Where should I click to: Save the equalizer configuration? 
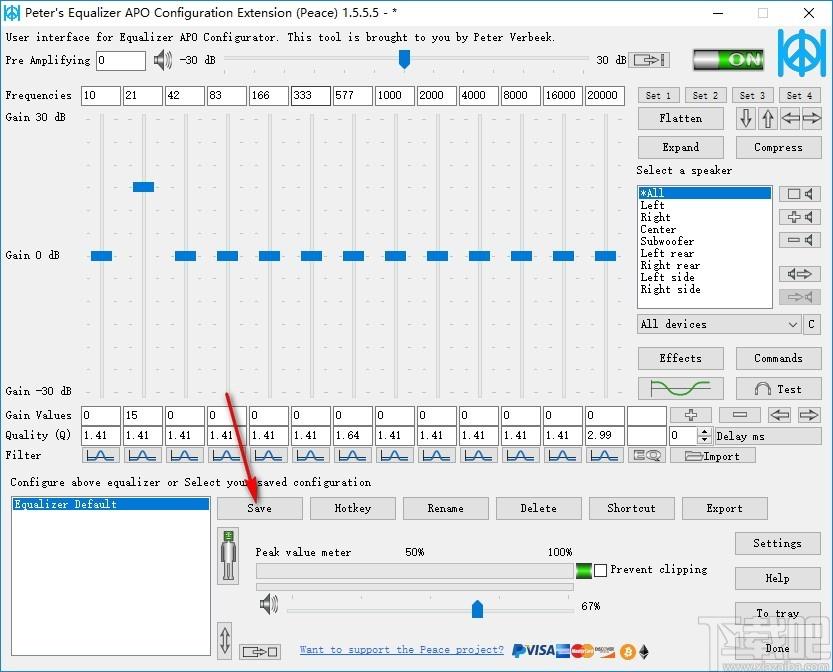259,508
